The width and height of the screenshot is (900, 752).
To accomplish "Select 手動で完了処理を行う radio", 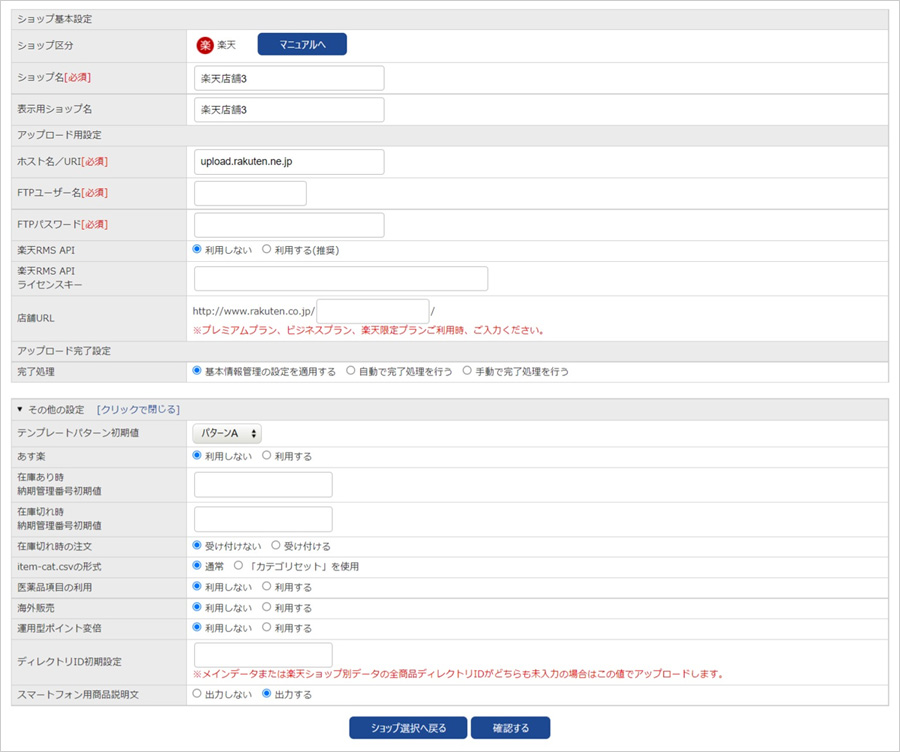I will [467, 371].
